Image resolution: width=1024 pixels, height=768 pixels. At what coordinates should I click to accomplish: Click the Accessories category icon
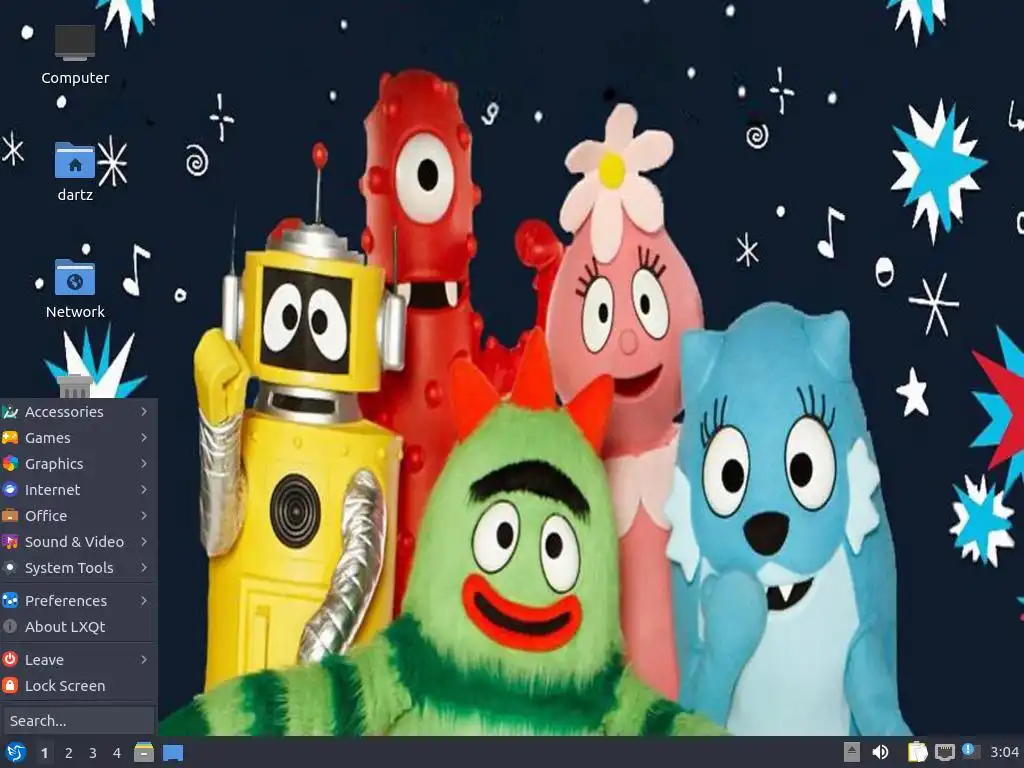10,411
